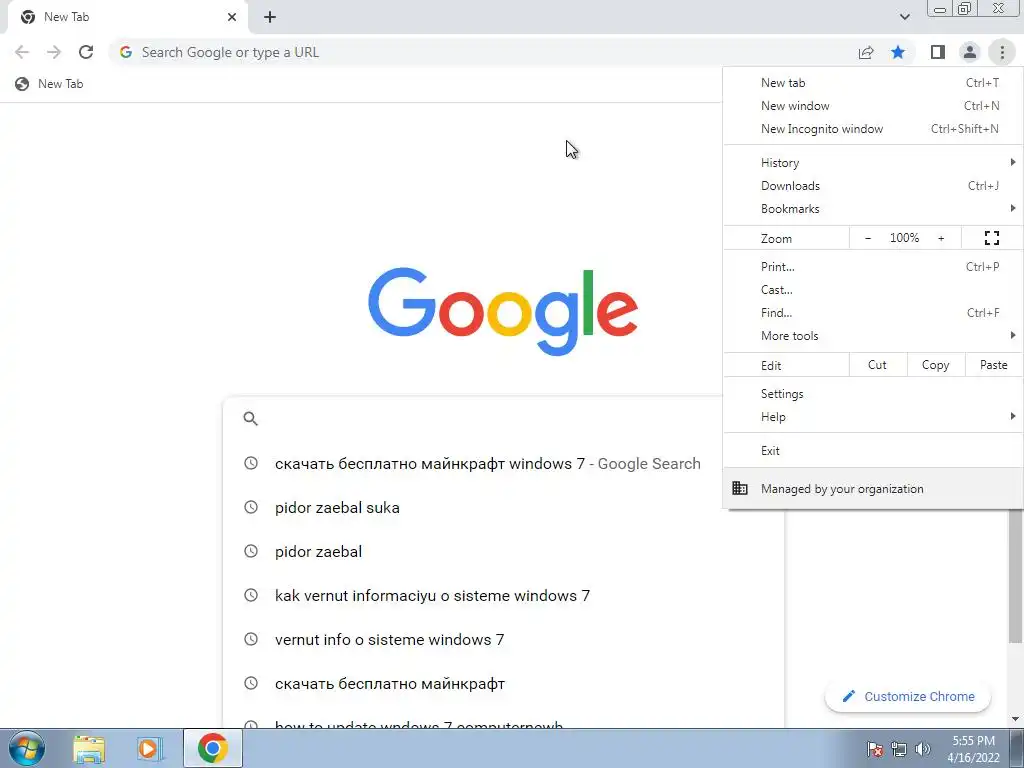Select the 'pidor zaebal' suggestion row
The width and height of the screenshot is (1024, 768).
[503, 552]
